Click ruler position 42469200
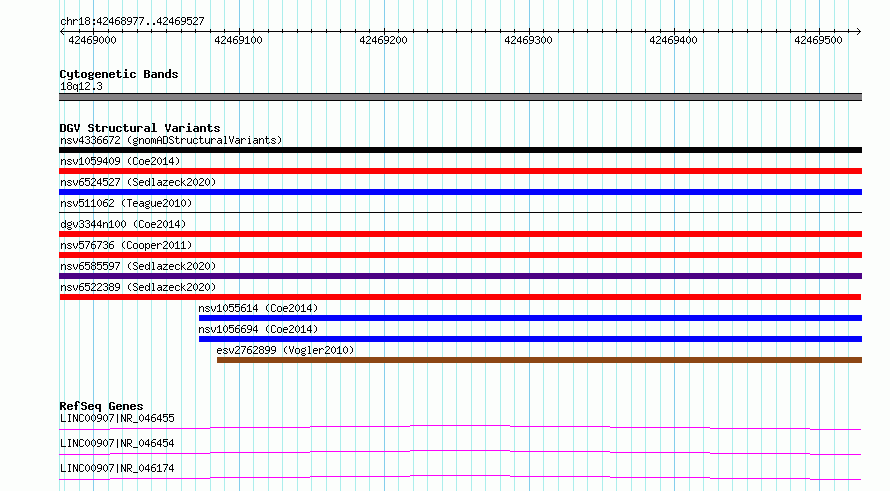 point(383,40)
